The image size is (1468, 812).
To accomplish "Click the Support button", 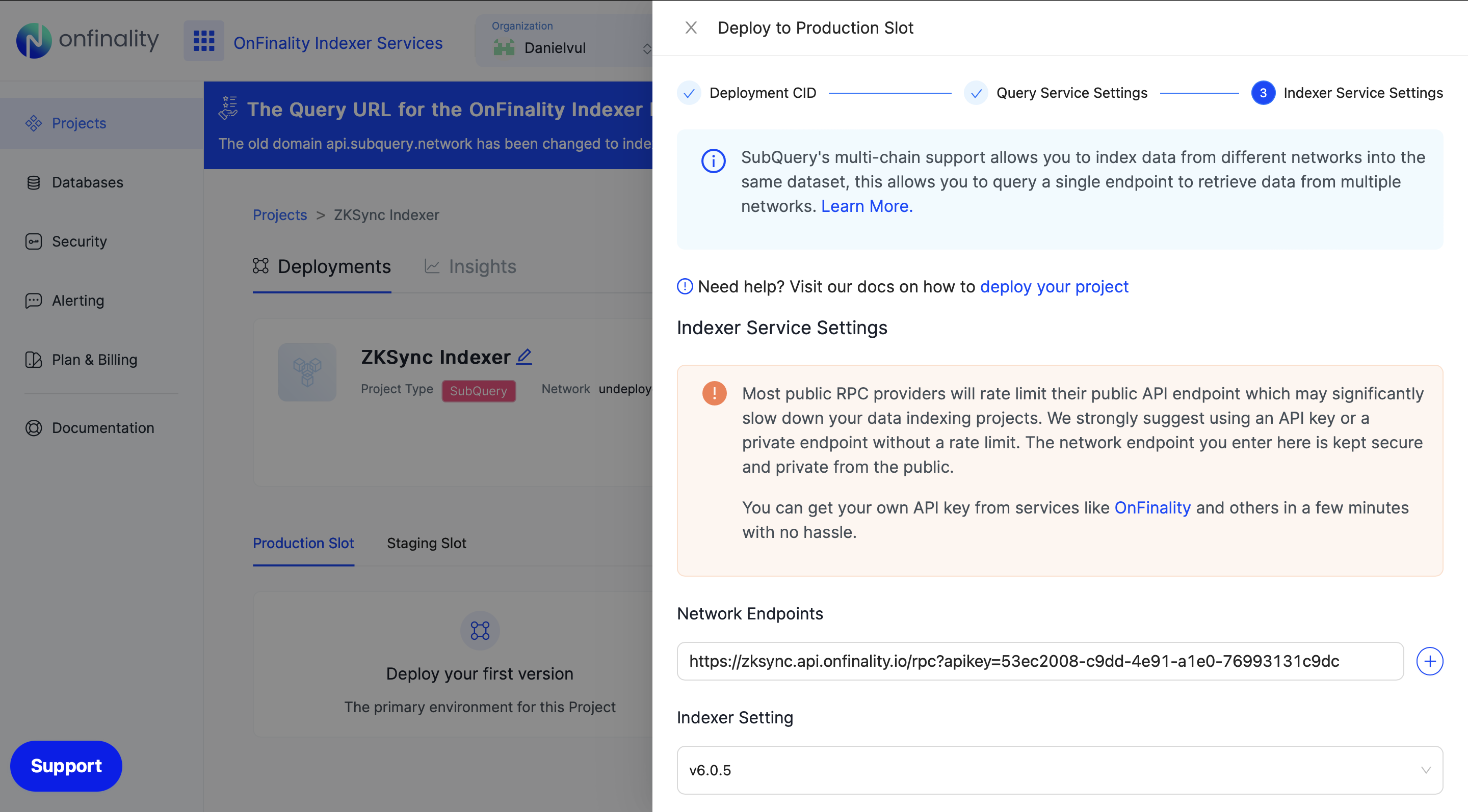I will click(x=66, y=766).
